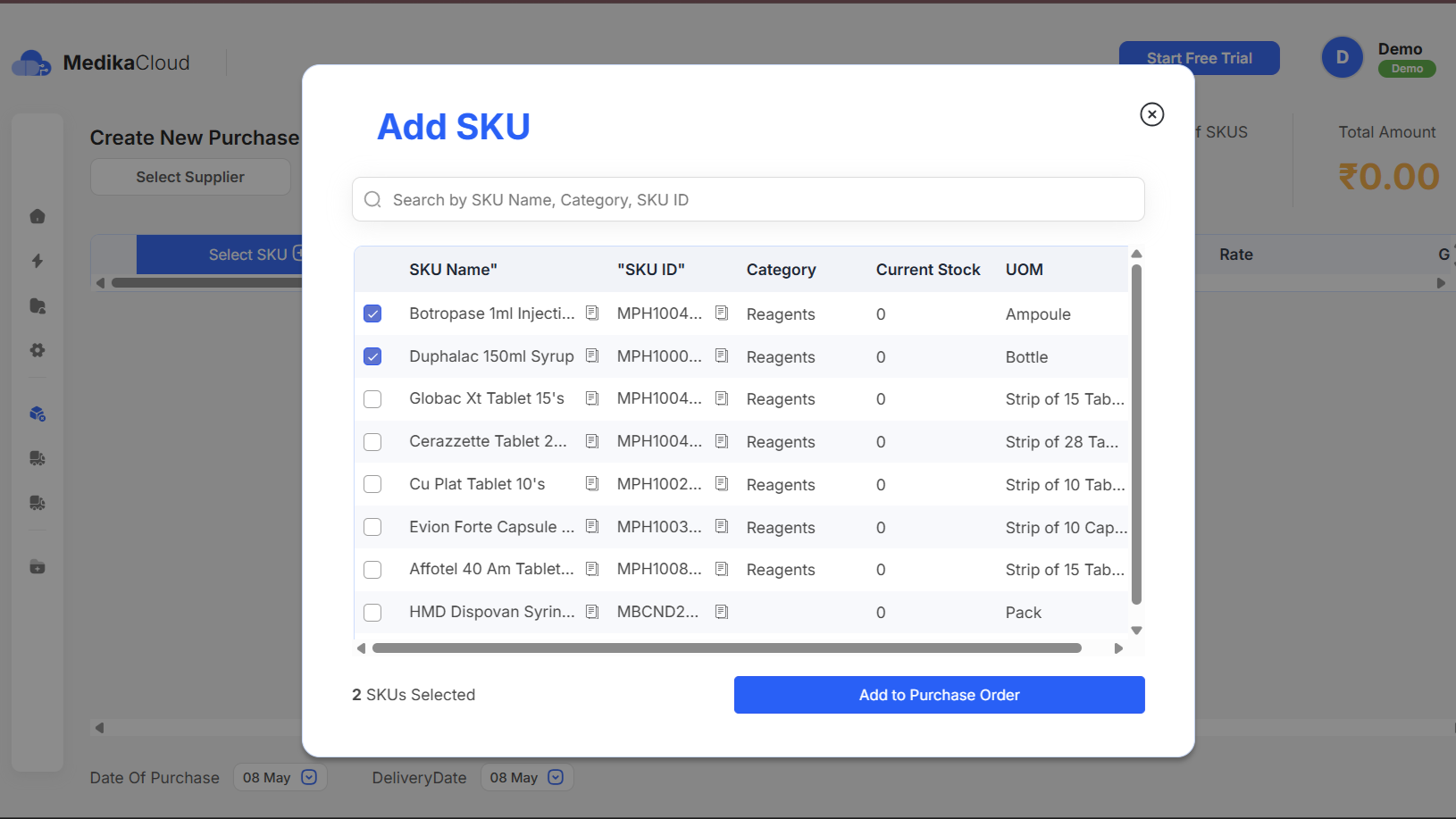The image size is (1456, 819).
Task: Open the Date Of Purchase dropdown
Action: (x=309, y=777)
